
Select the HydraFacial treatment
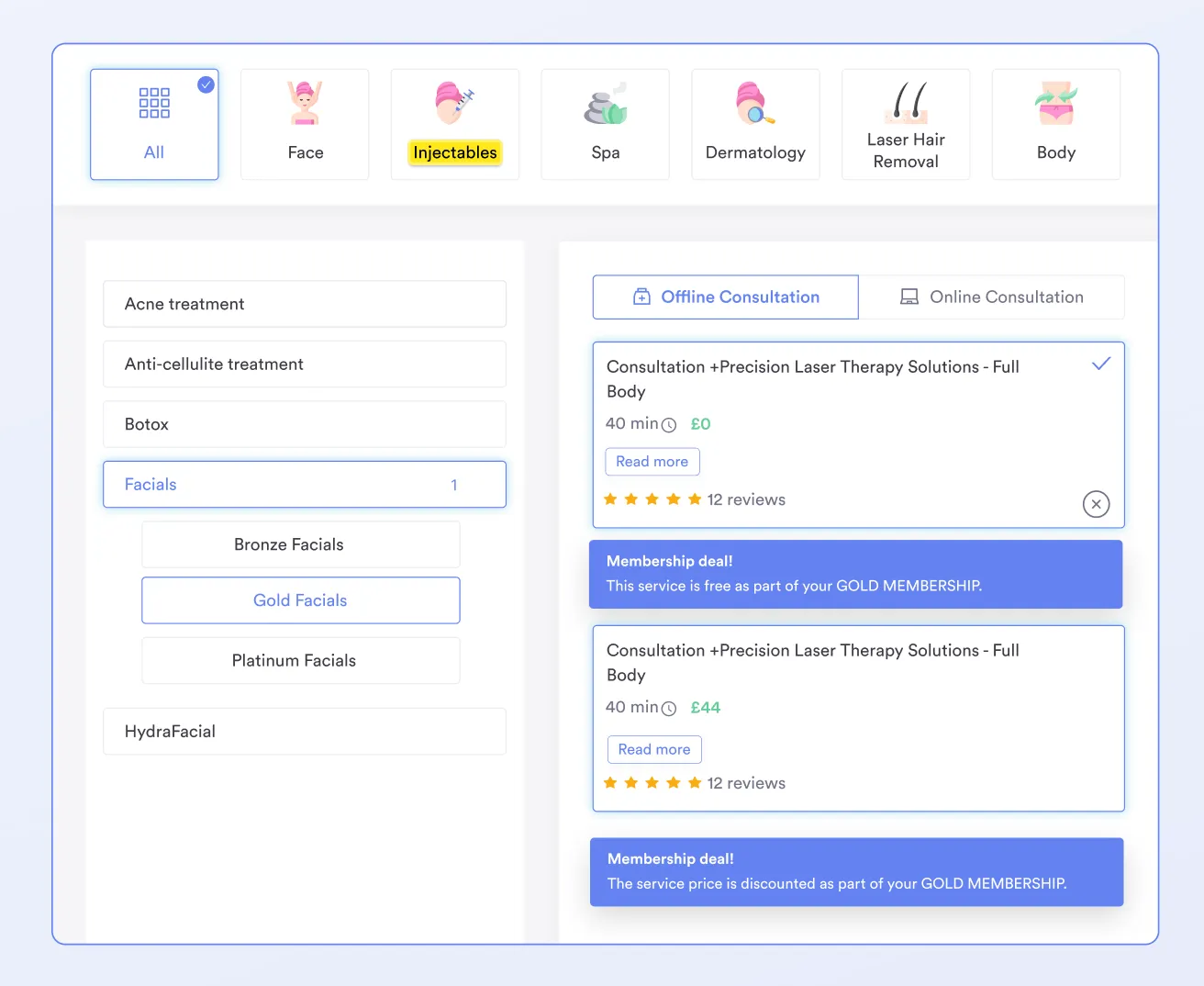click(305, 731)
